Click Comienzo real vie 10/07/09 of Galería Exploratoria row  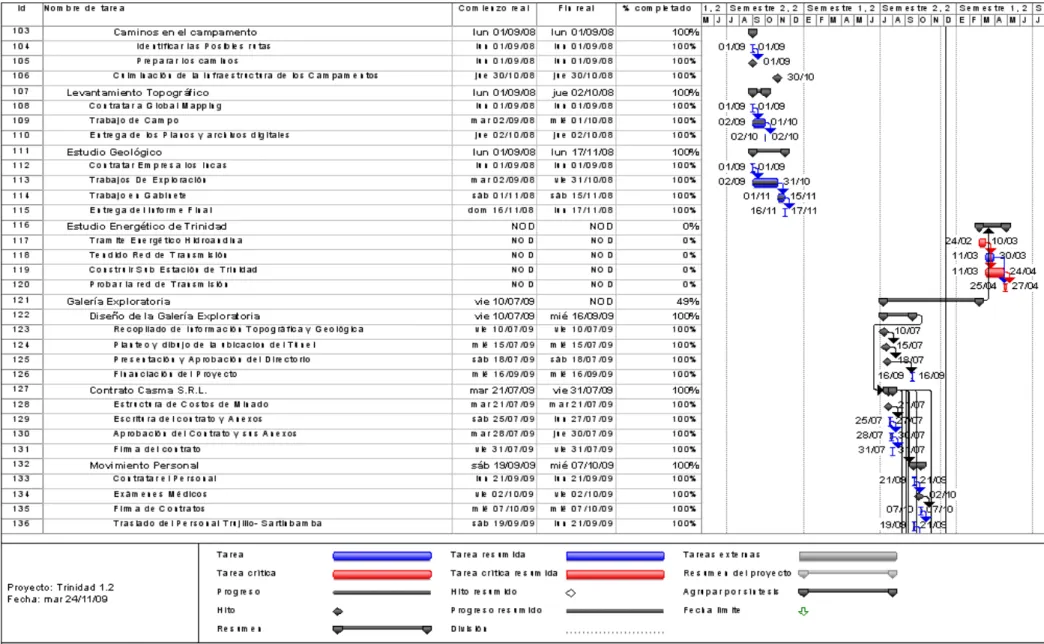point(505,301)
